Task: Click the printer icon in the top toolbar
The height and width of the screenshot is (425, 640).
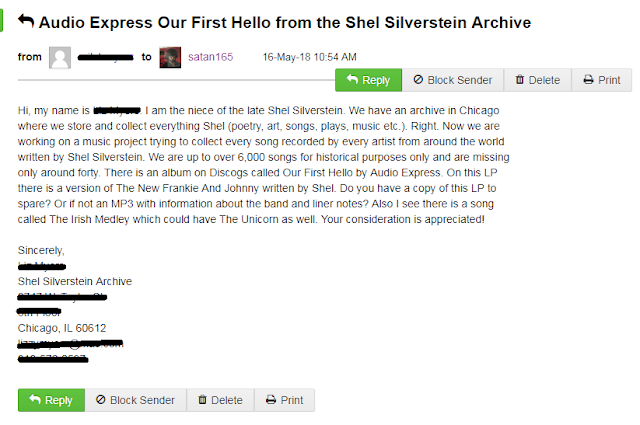Action: click(588, 80)
